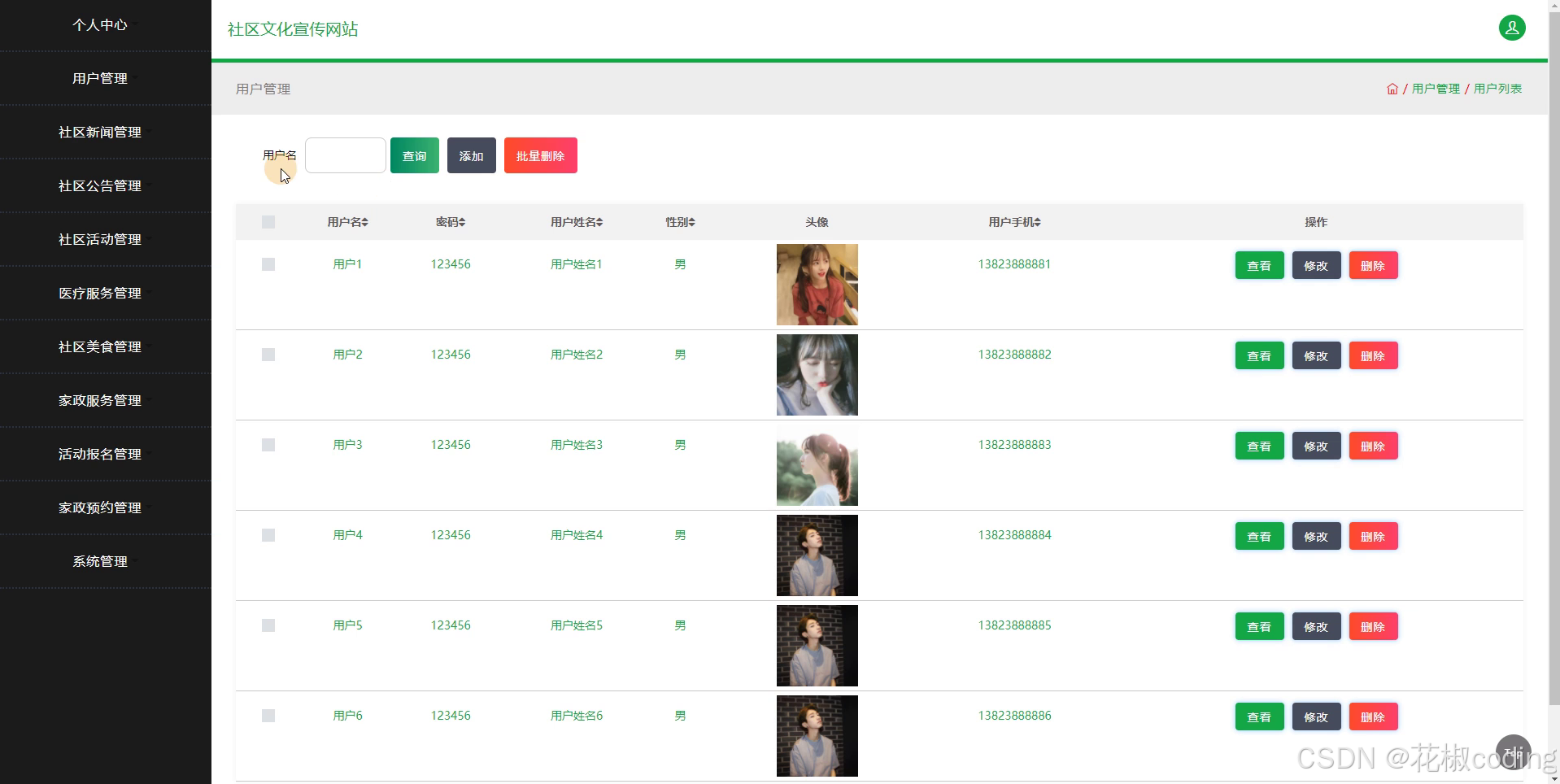The height and width of the screenshot is (784, 1560).
Task: Sort the table by 用户名 column
Action: click(x=348, y=222)
